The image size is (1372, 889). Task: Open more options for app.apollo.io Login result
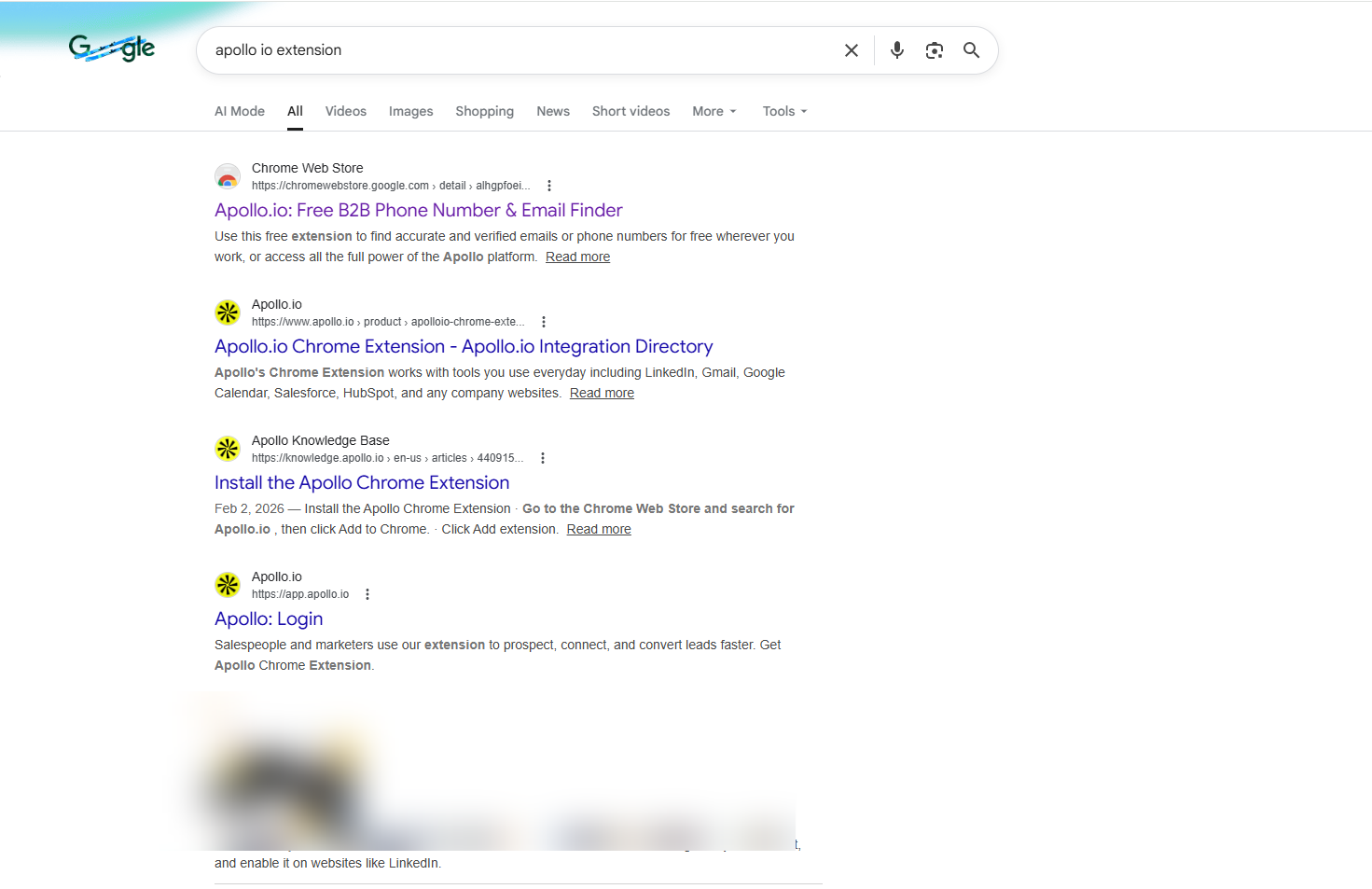click(367, 594)
